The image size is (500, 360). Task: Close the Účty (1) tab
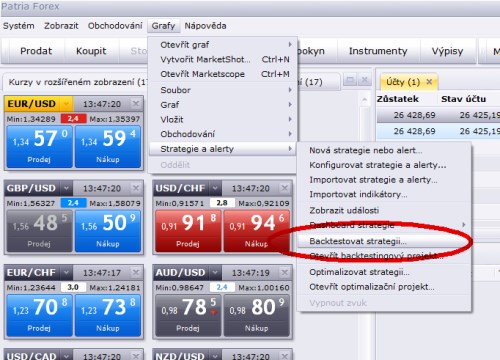pyautogui.click(x=429, y=82)
